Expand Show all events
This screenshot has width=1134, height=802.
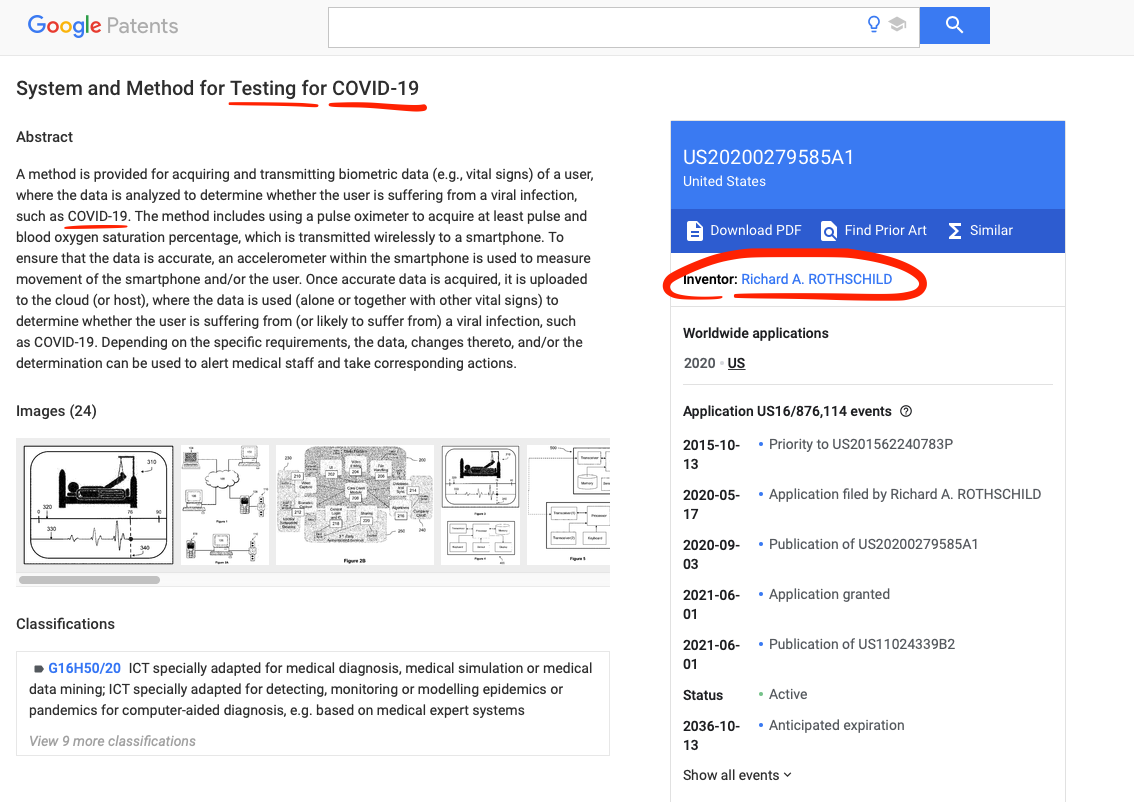pos(737,775)
